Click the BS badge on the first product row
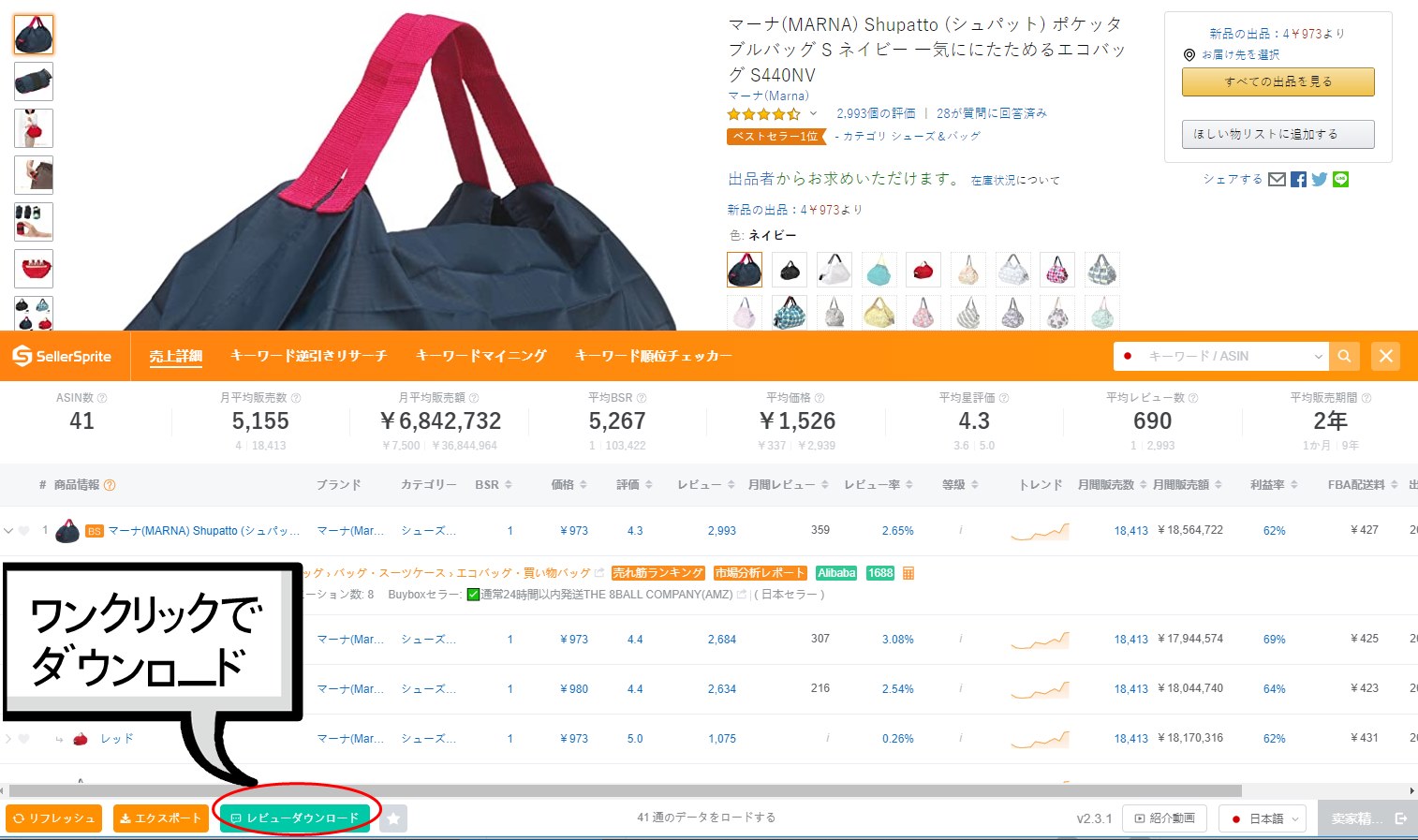The image size is (1418, 840). tap(94, 531)
